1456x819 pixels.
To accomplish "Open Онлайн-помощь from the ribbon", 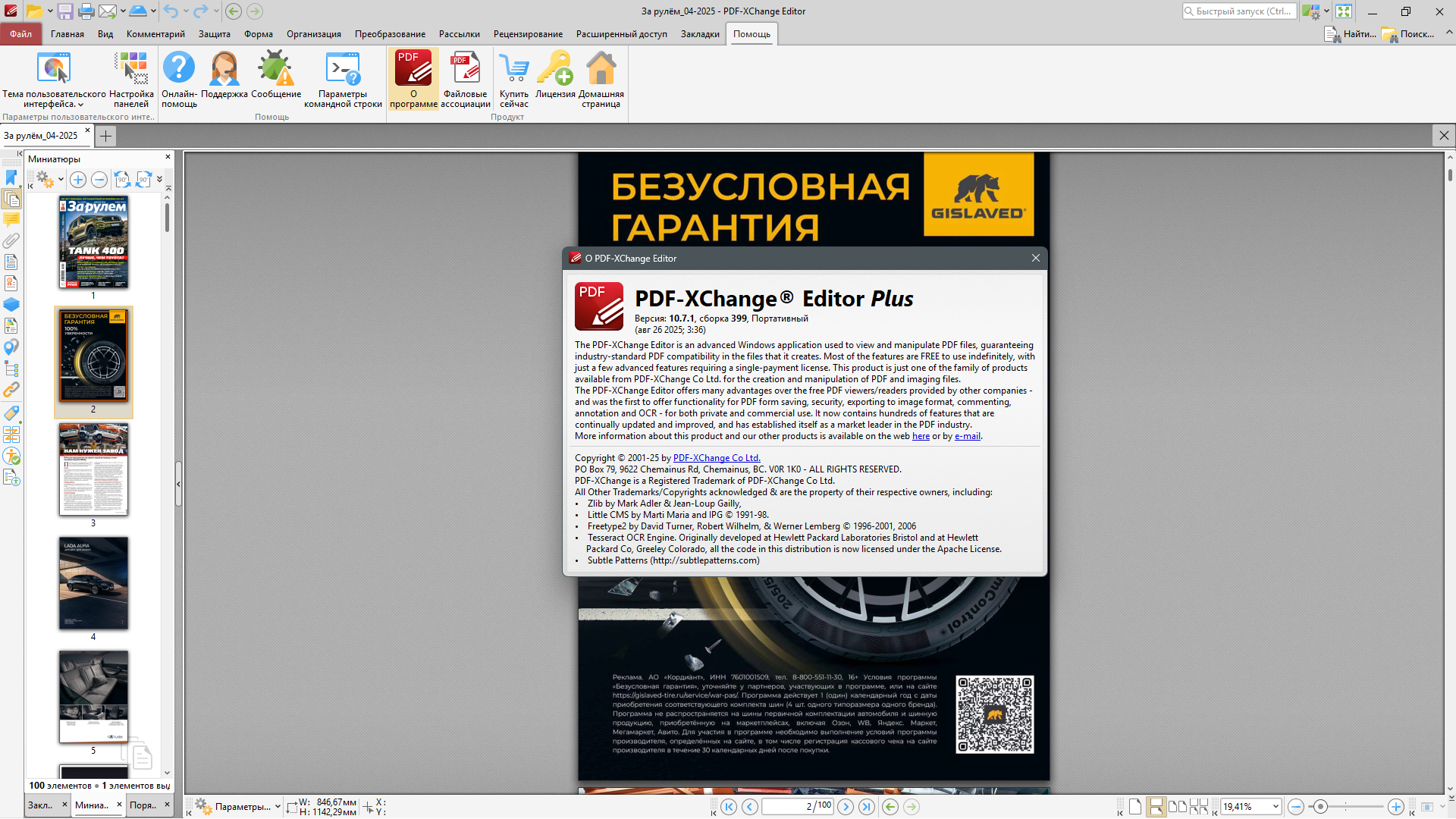I will (179, 80).
